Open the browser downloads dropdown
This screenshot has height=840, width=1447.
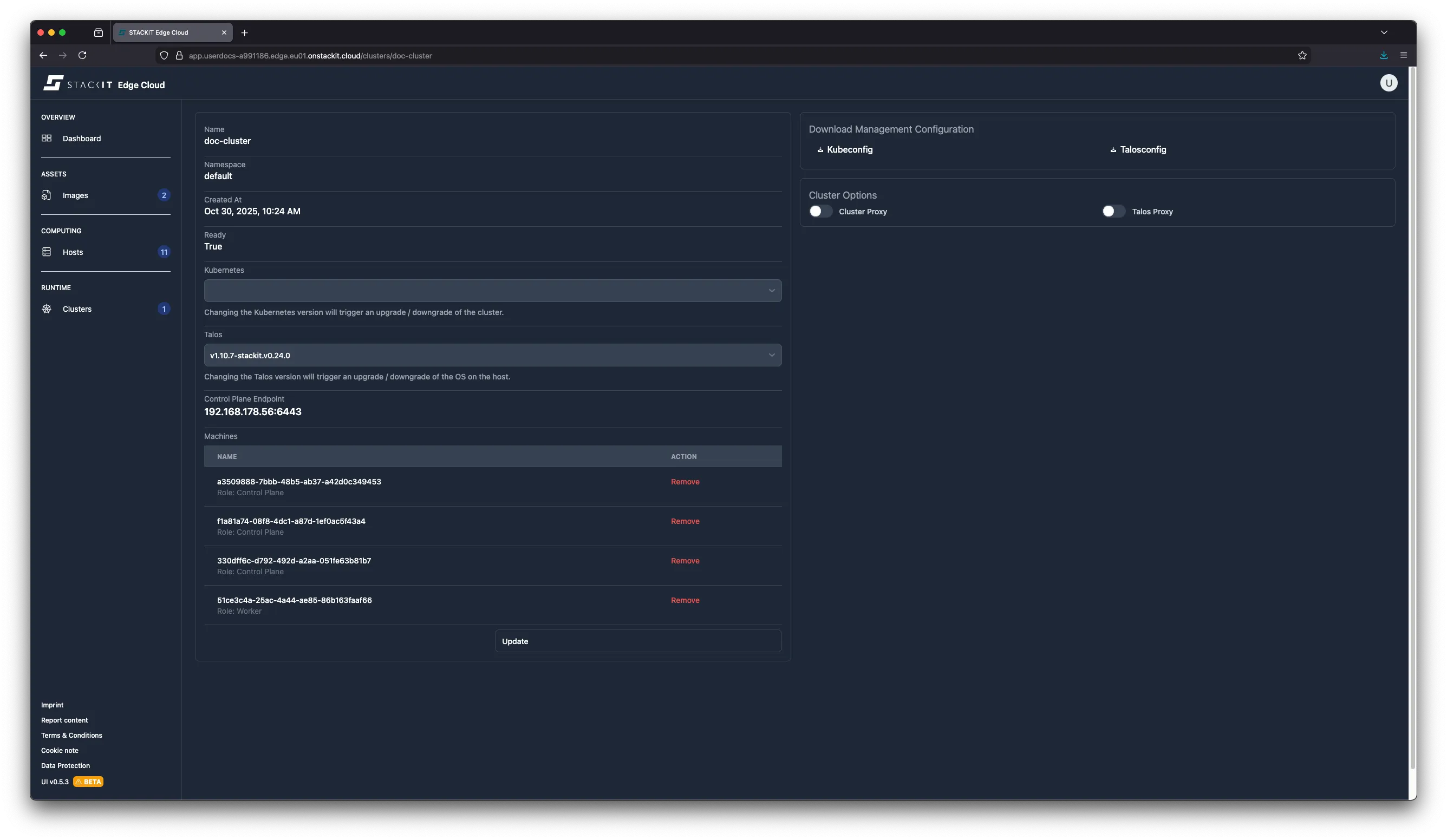(x=1383, y=55)
